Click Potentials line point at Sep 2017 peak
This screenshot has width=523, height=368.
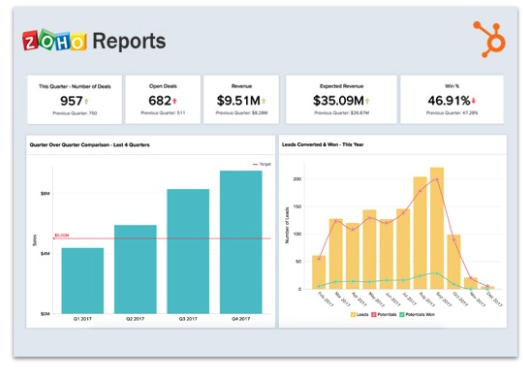pyautogui.click(x=437, y=179)
